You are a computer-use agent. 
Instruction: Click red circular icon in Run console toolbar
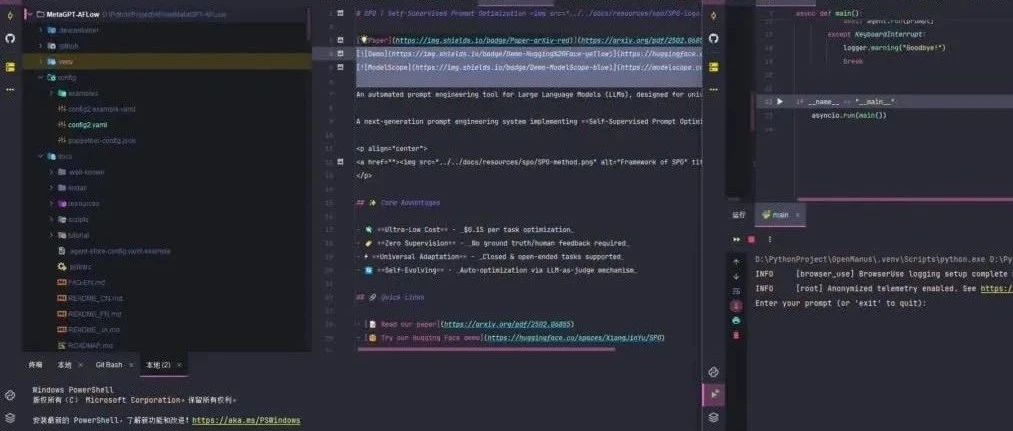click(x=736, y=305)
